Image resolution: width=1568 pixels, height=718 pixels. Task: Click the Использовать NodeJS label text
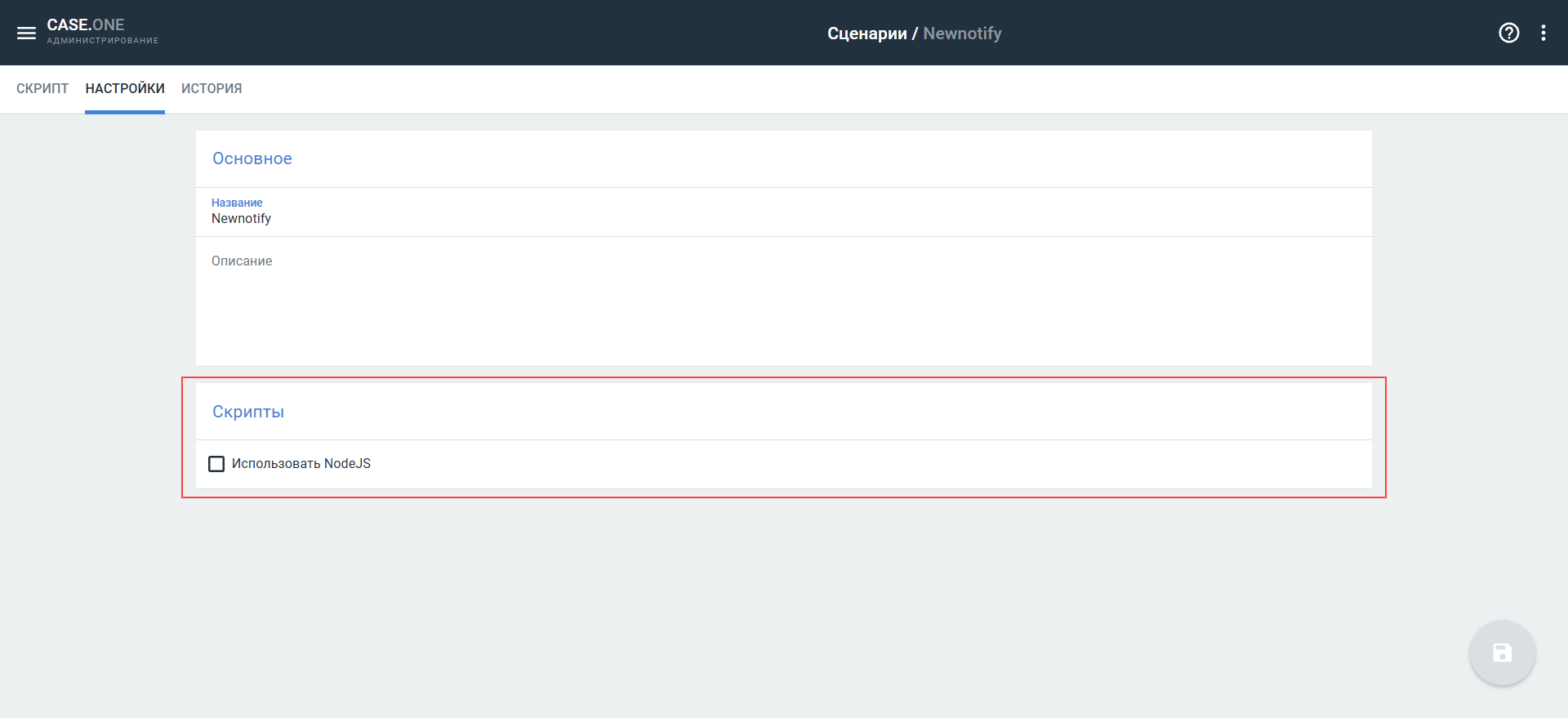[x=301, y=464]
